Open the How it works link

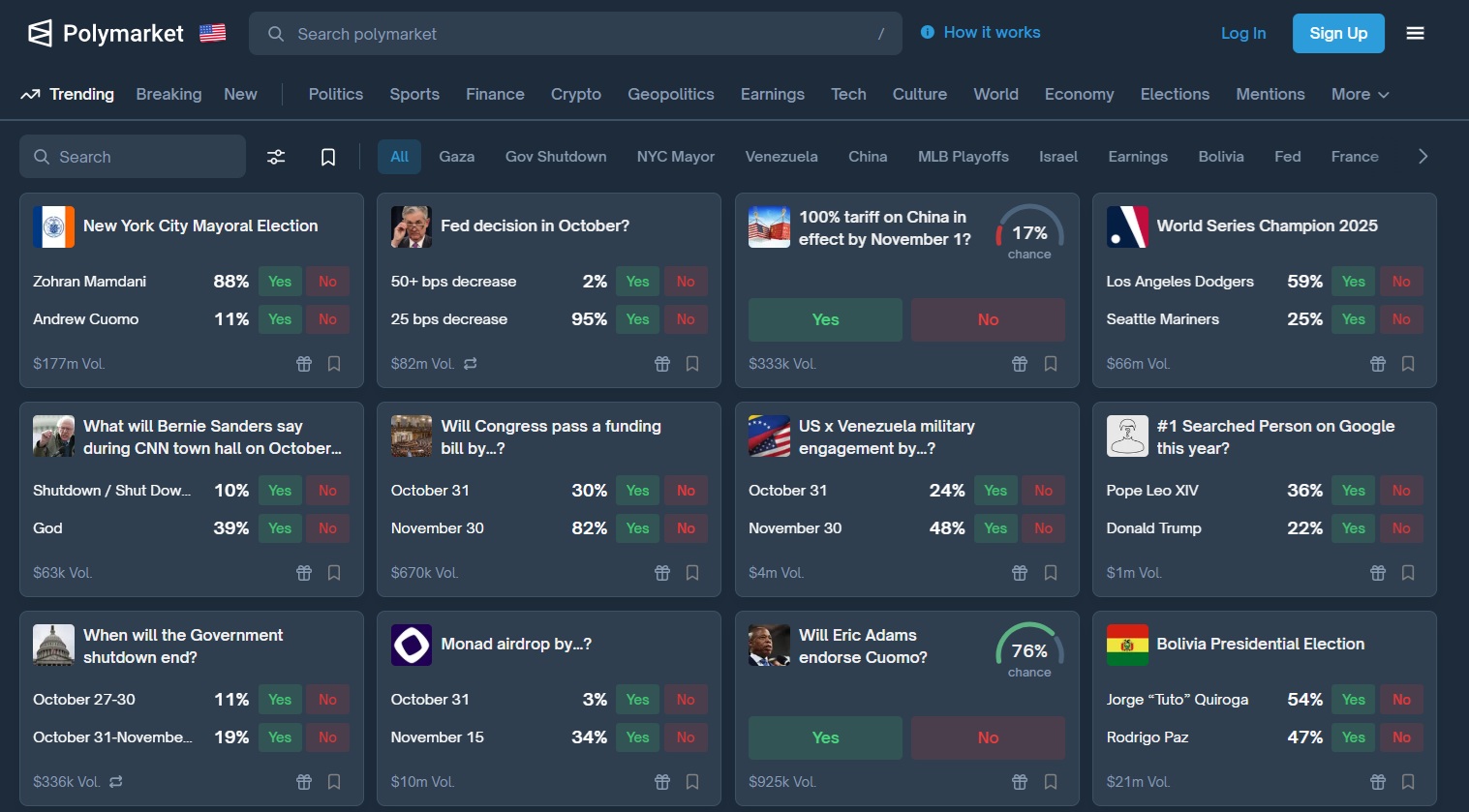tap(993, 32)
